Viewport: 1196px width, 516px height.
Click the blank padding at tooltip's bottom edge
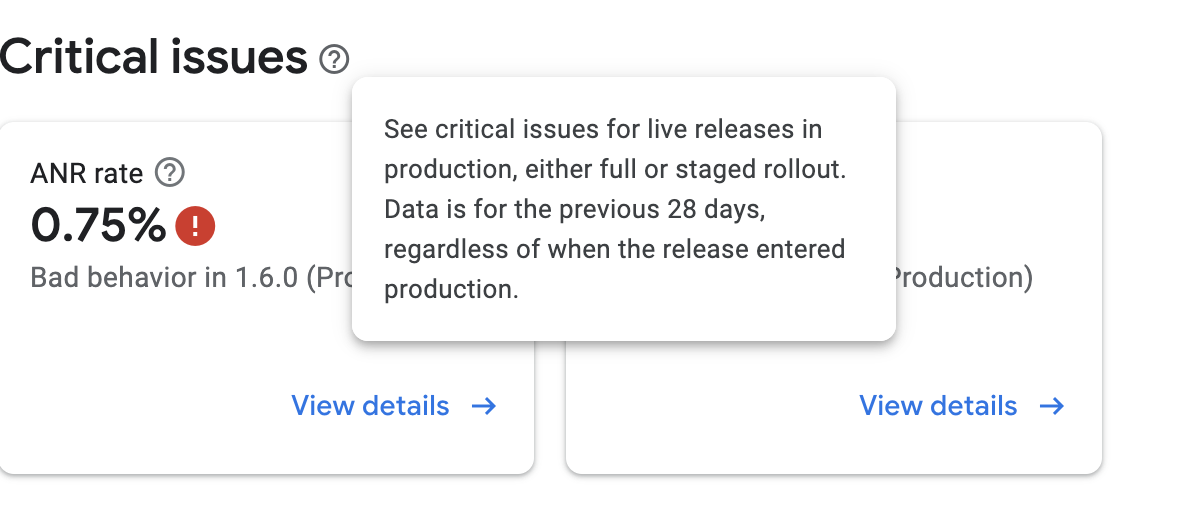point(622,324)
